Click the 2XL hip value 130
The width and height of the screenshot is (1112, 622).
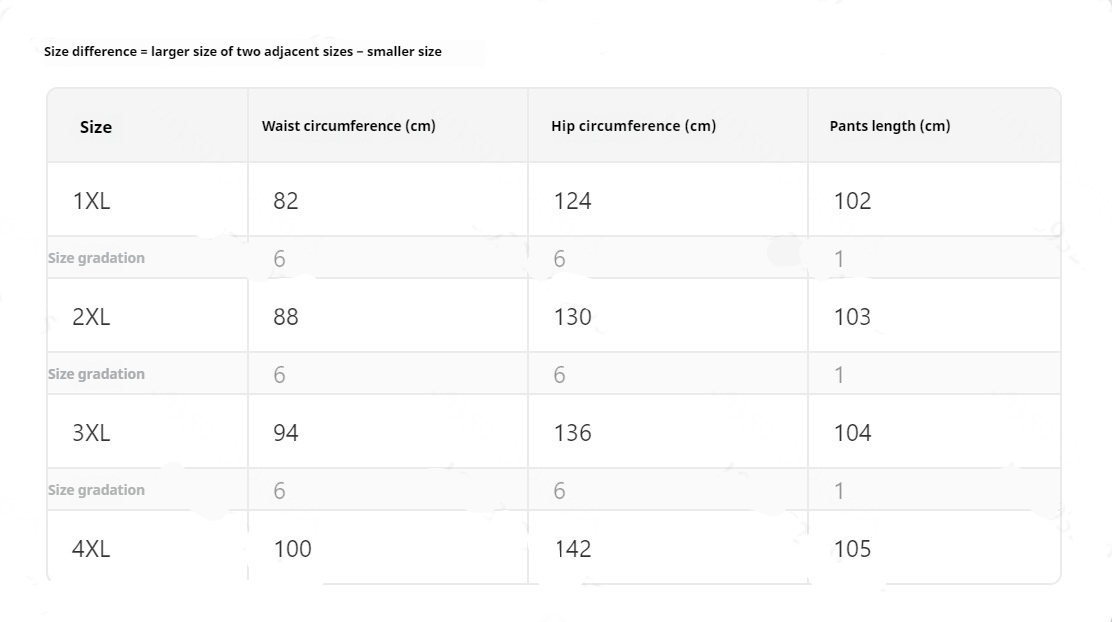click(x=572, y=317)
